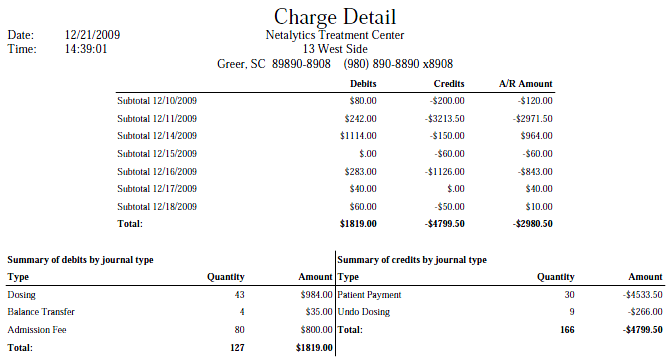Click the Dosing debit type row

tap(170, 295)
